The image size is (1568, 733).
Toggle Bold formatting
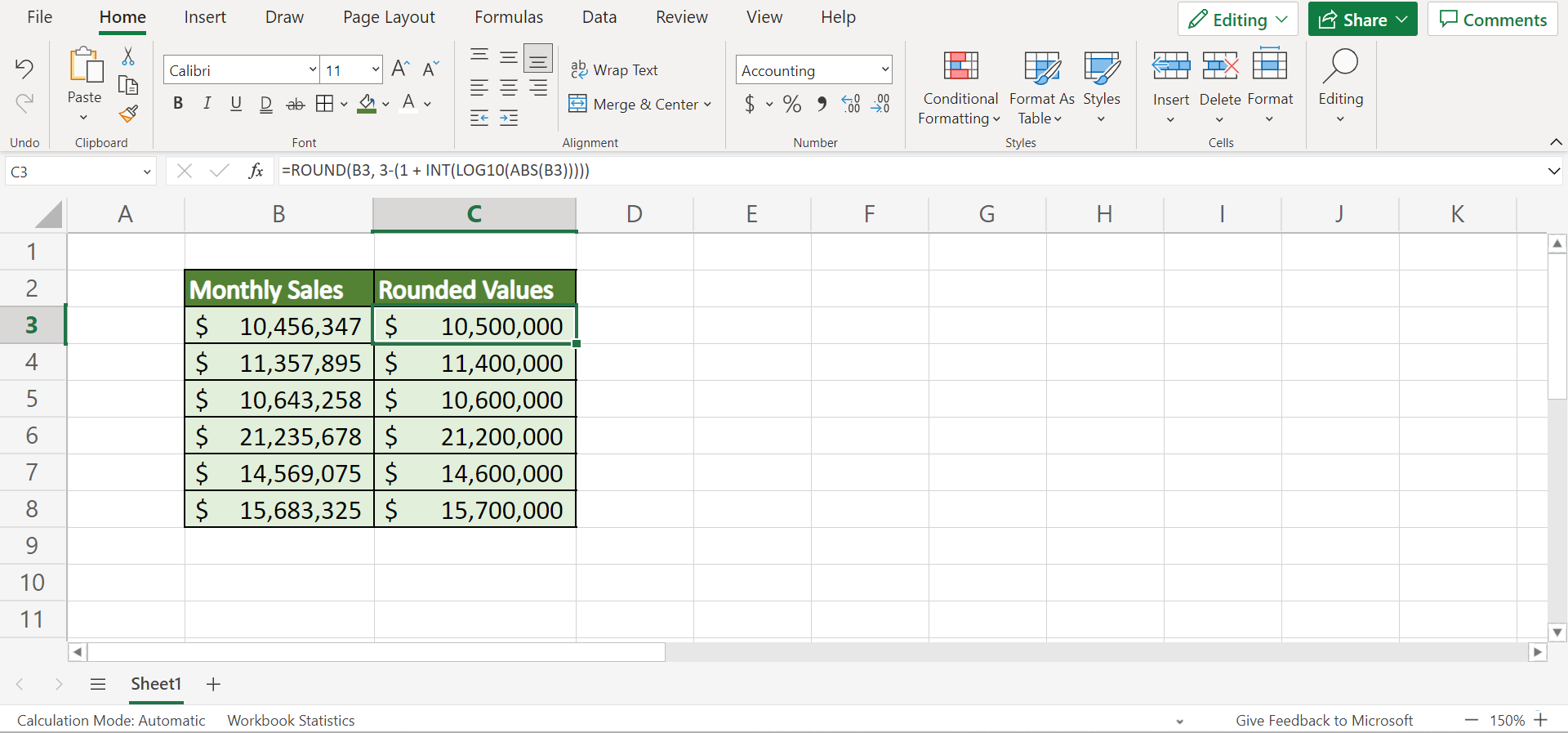(x=178, y=104)
